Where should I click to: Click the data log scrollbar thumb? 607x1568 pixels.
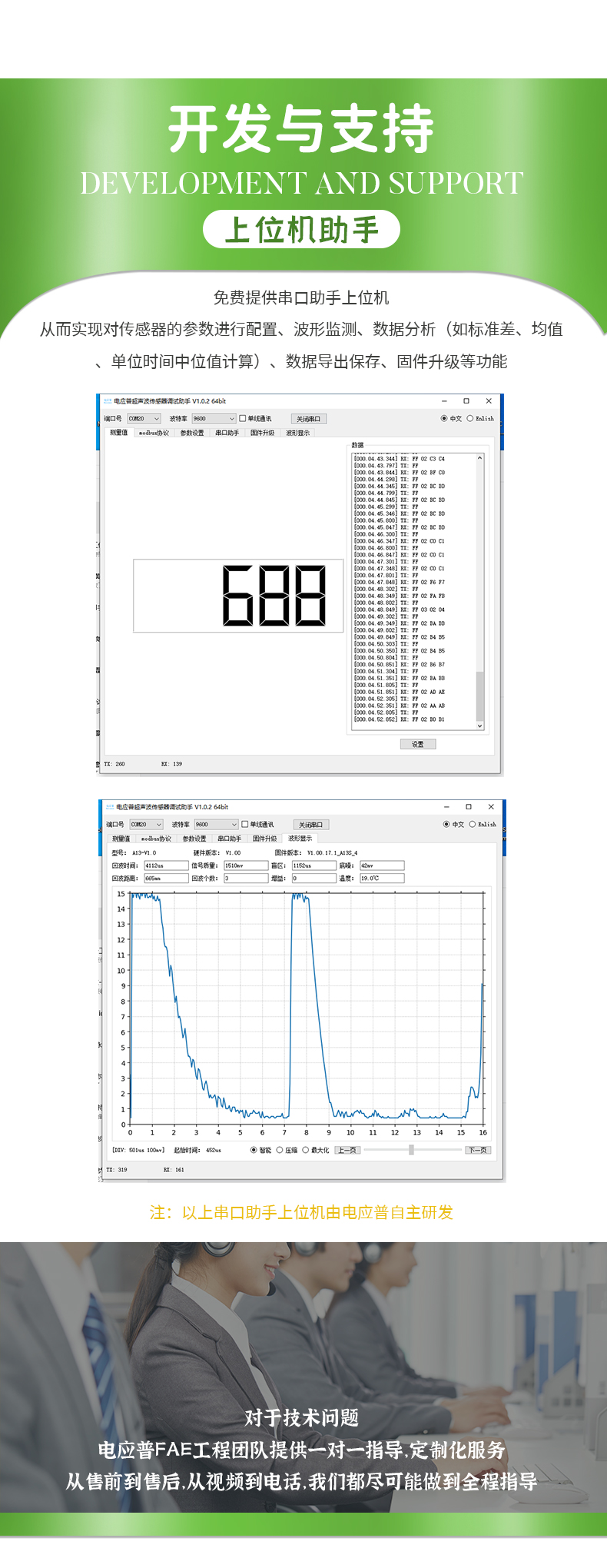(480, 696)
